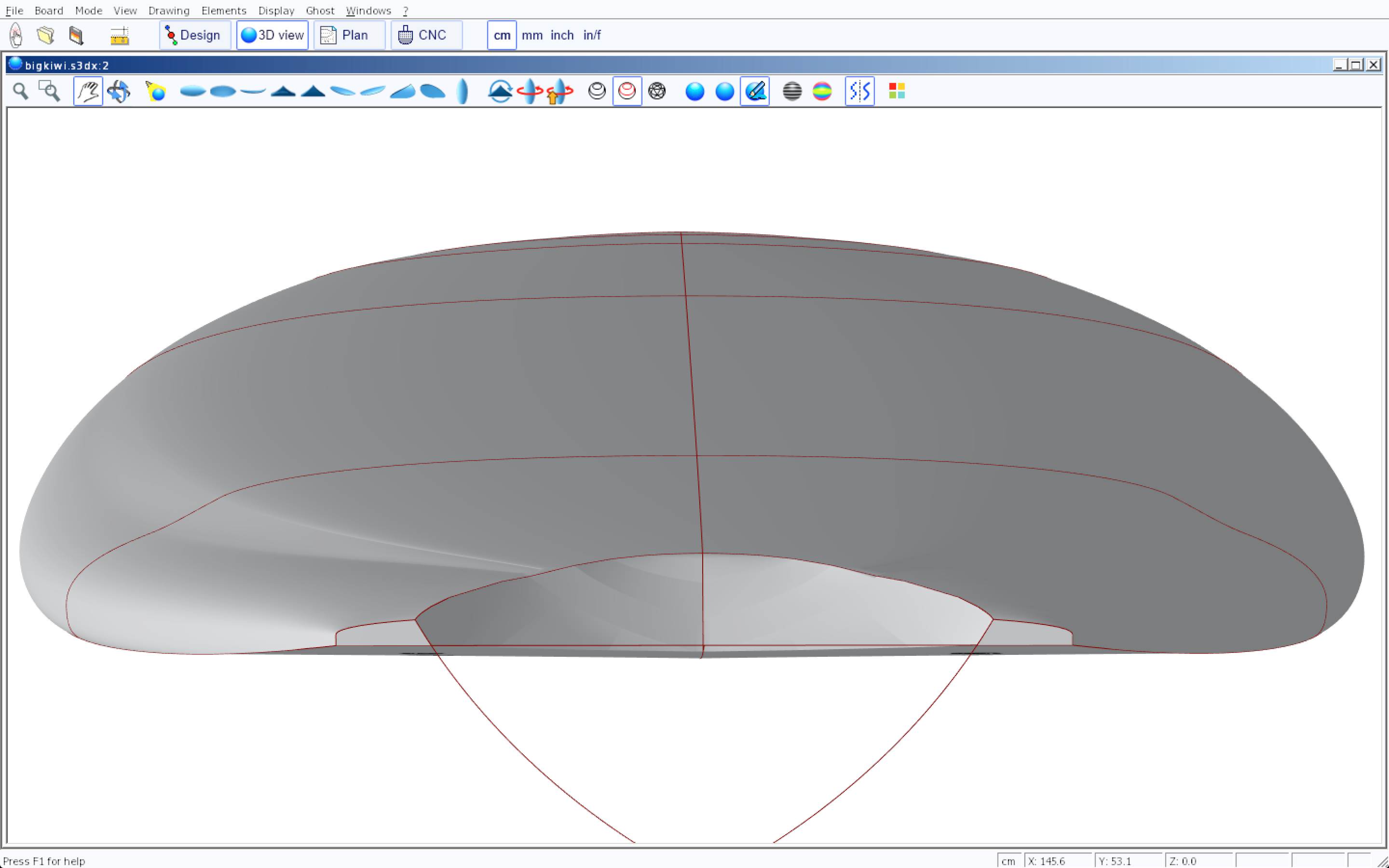The image size is (1389, 868).
Task: Select the zoom window tool
Action: pyautogui.click(x=49, y=91)
